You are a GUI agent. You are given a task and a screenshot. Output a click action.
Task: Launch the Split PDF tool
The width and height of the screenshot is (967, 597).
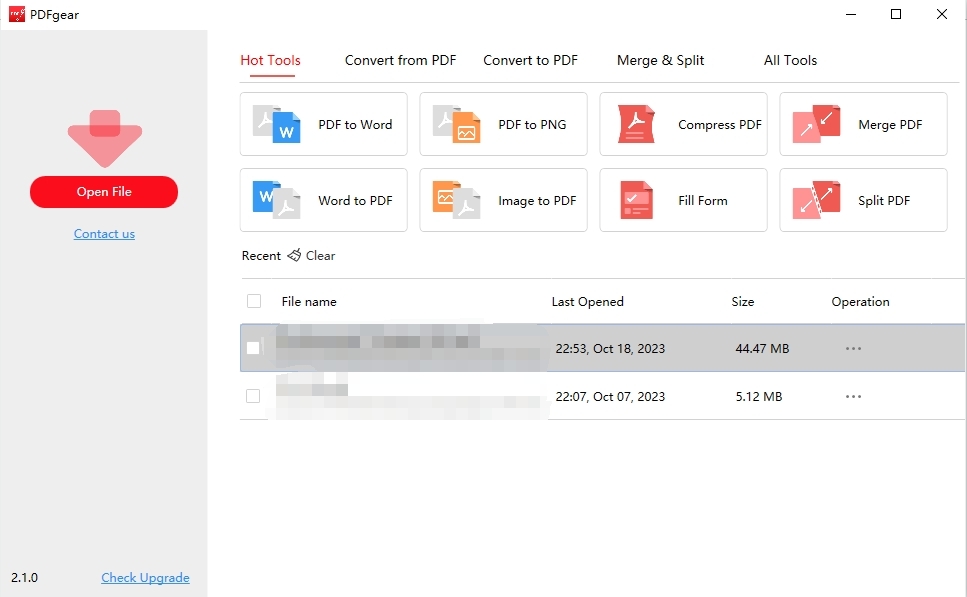tap(862, 200)
